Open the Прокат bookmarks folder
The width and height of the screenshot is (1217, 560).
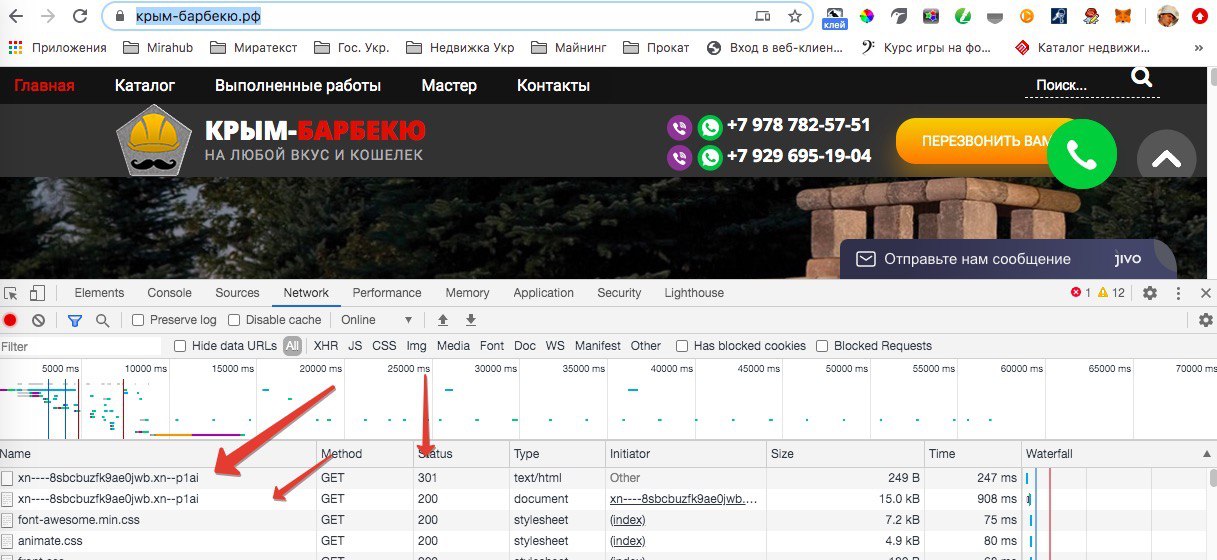coord(657,47)
